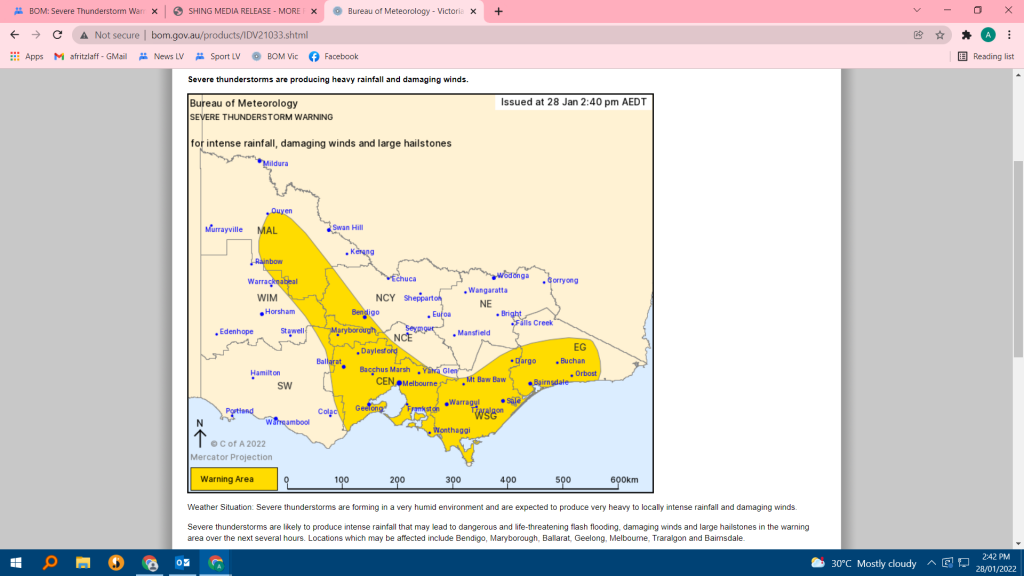Open the Reading list
The height and width of the screenshot is (576, 1024).
[985, 57]
